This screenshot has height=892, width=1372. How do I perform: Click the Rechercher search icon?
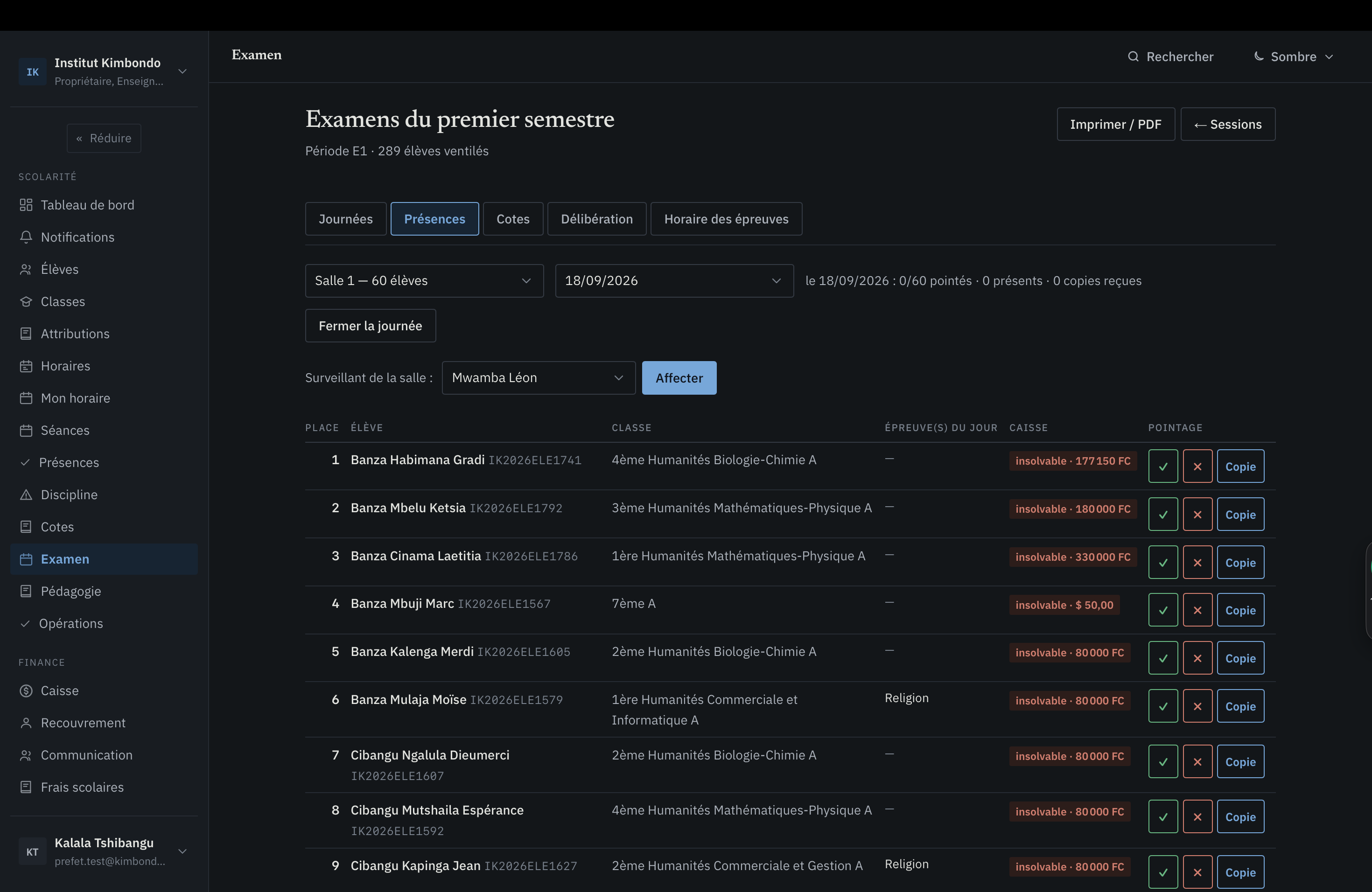(x=1134, y=56)
